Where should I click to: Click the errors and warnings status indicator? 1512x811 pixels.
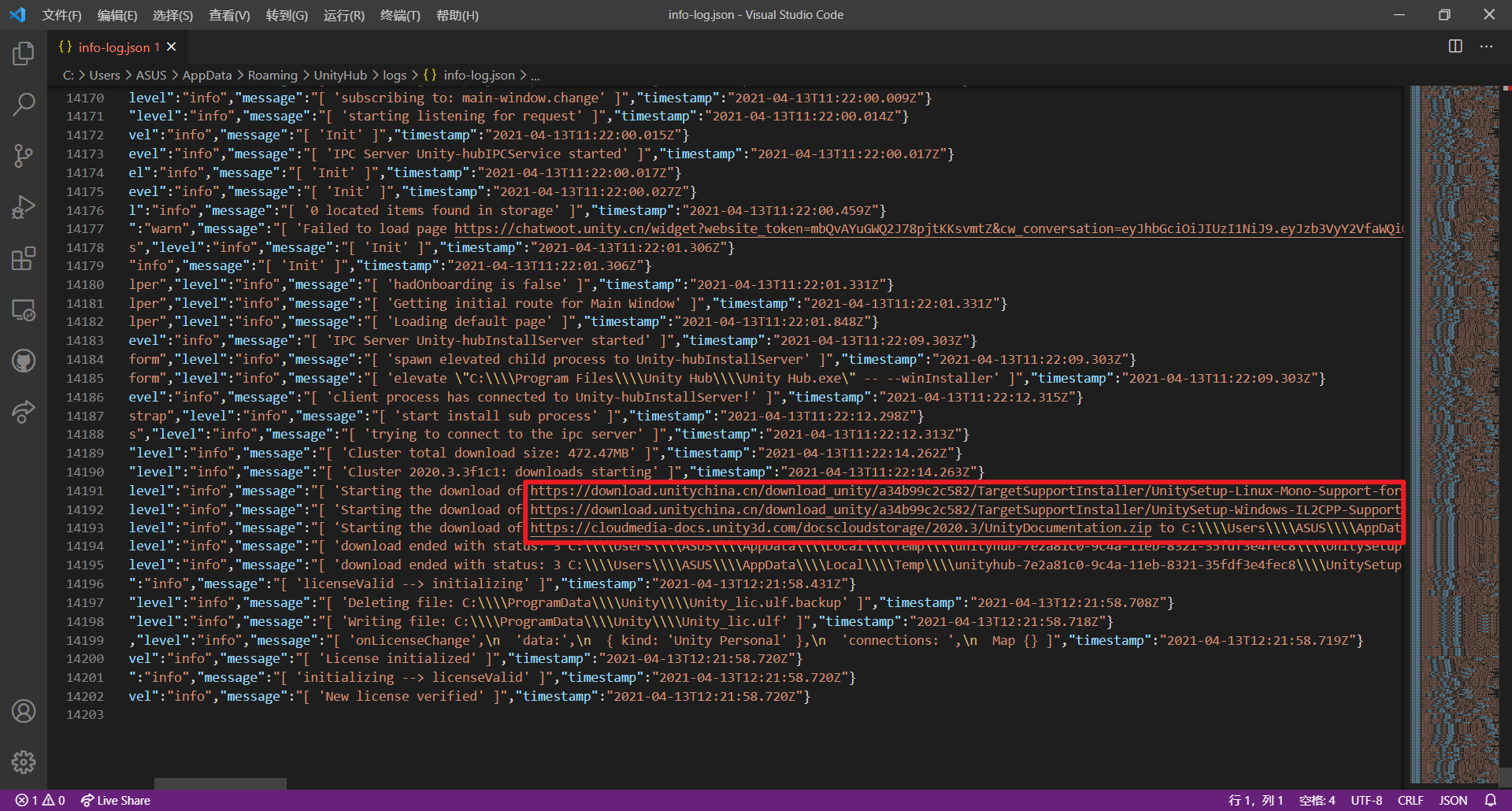tap(40, 800)
